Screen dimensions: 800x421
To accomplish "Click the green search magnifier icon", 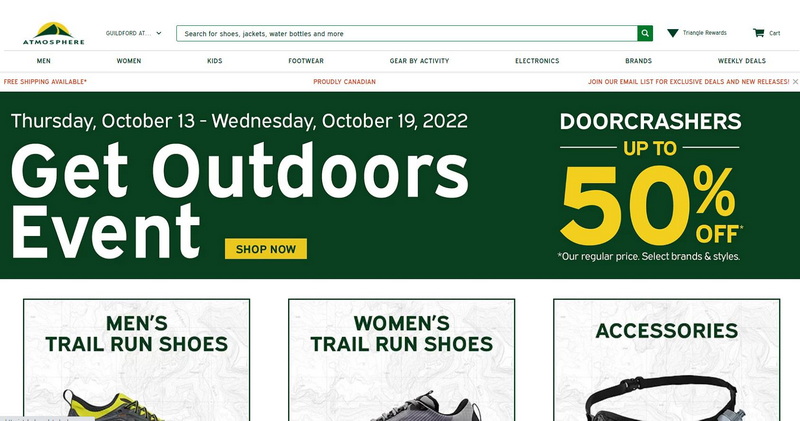I will (x=645, y=33).
